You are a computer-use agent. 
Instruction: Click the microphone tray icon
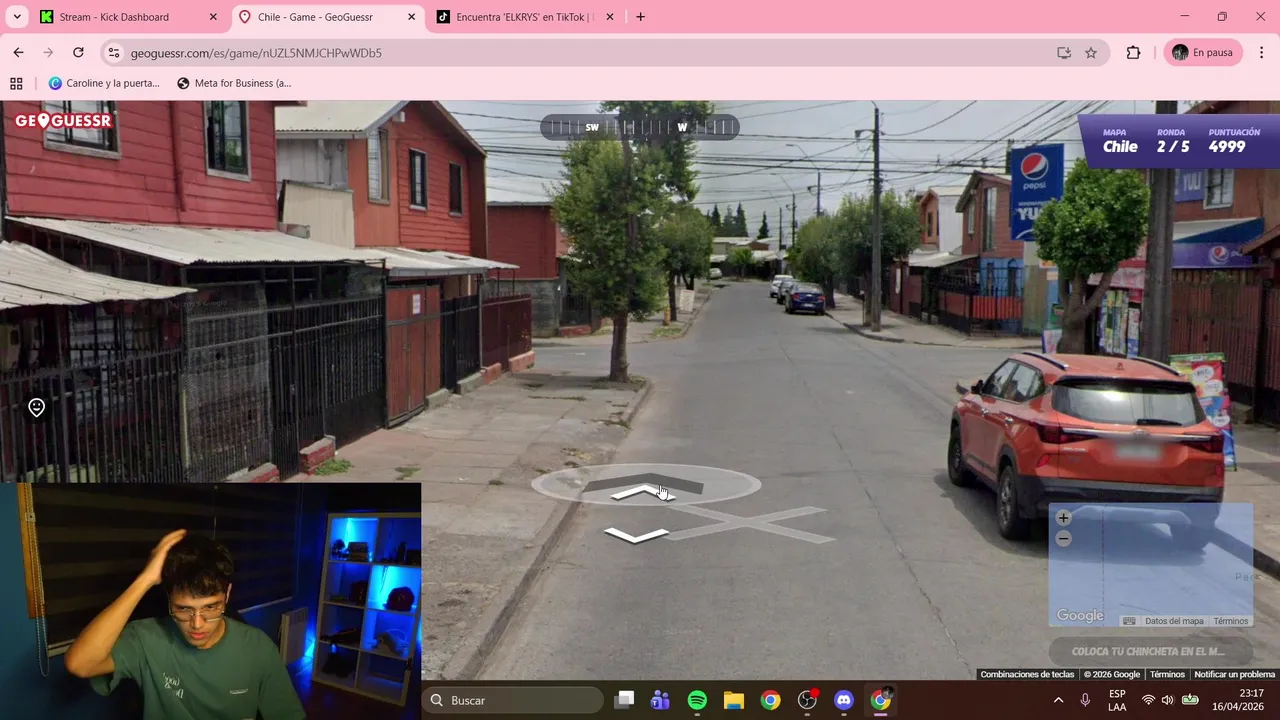point(1085,700)
